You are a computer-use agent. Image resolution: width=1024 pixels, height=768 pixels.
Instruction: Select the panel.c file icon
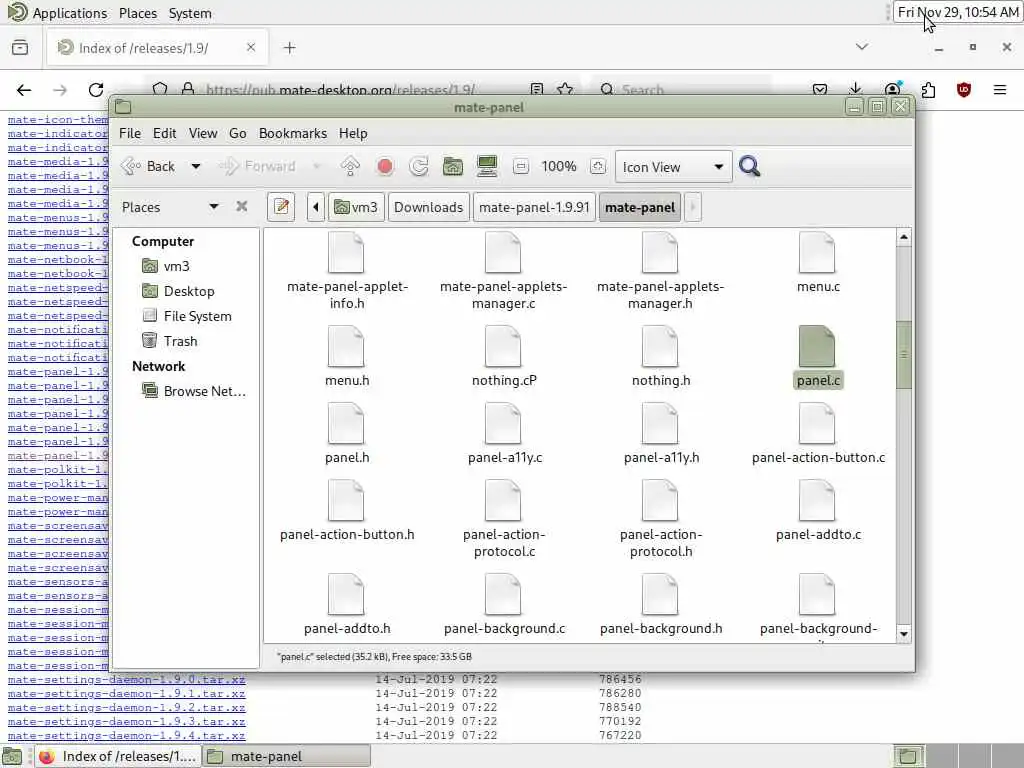click(x=817, y=347)
